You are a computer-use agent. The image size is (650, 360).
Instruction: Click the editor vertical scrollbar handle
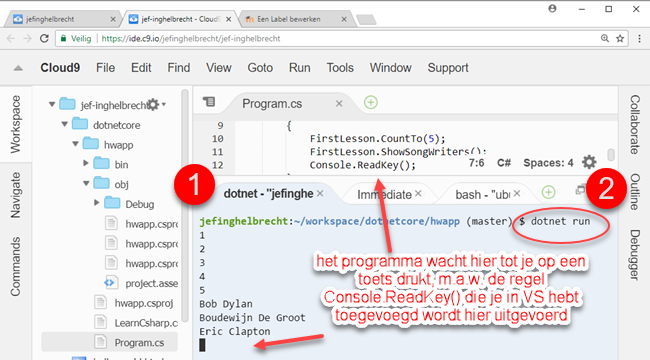point(611,155)
